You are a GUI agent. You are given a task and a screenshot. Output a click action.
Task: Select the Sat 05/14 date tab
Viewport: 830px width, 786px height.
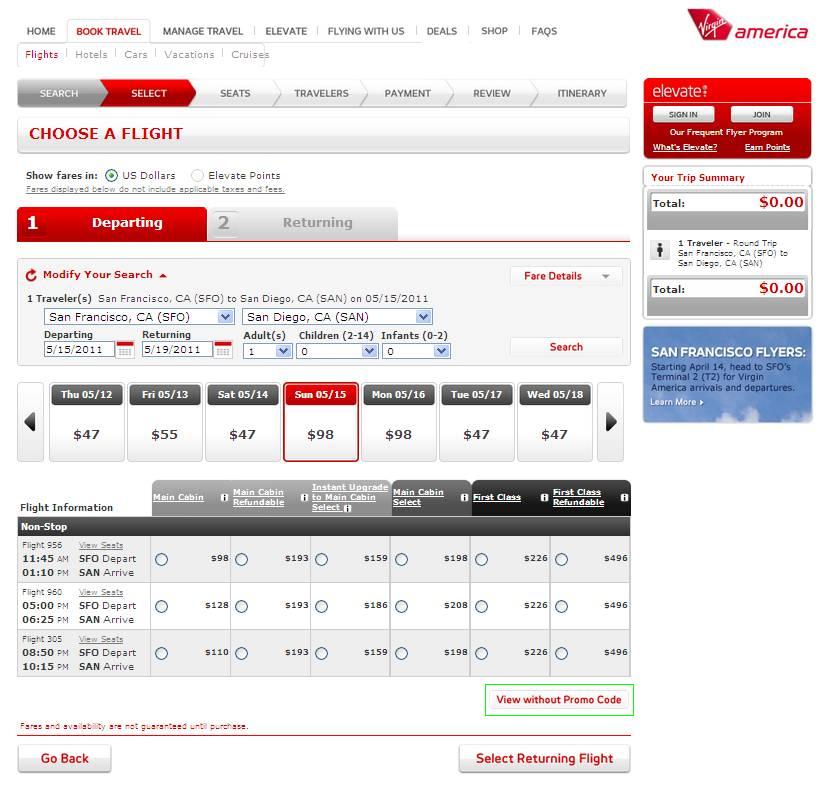(242, 422)
